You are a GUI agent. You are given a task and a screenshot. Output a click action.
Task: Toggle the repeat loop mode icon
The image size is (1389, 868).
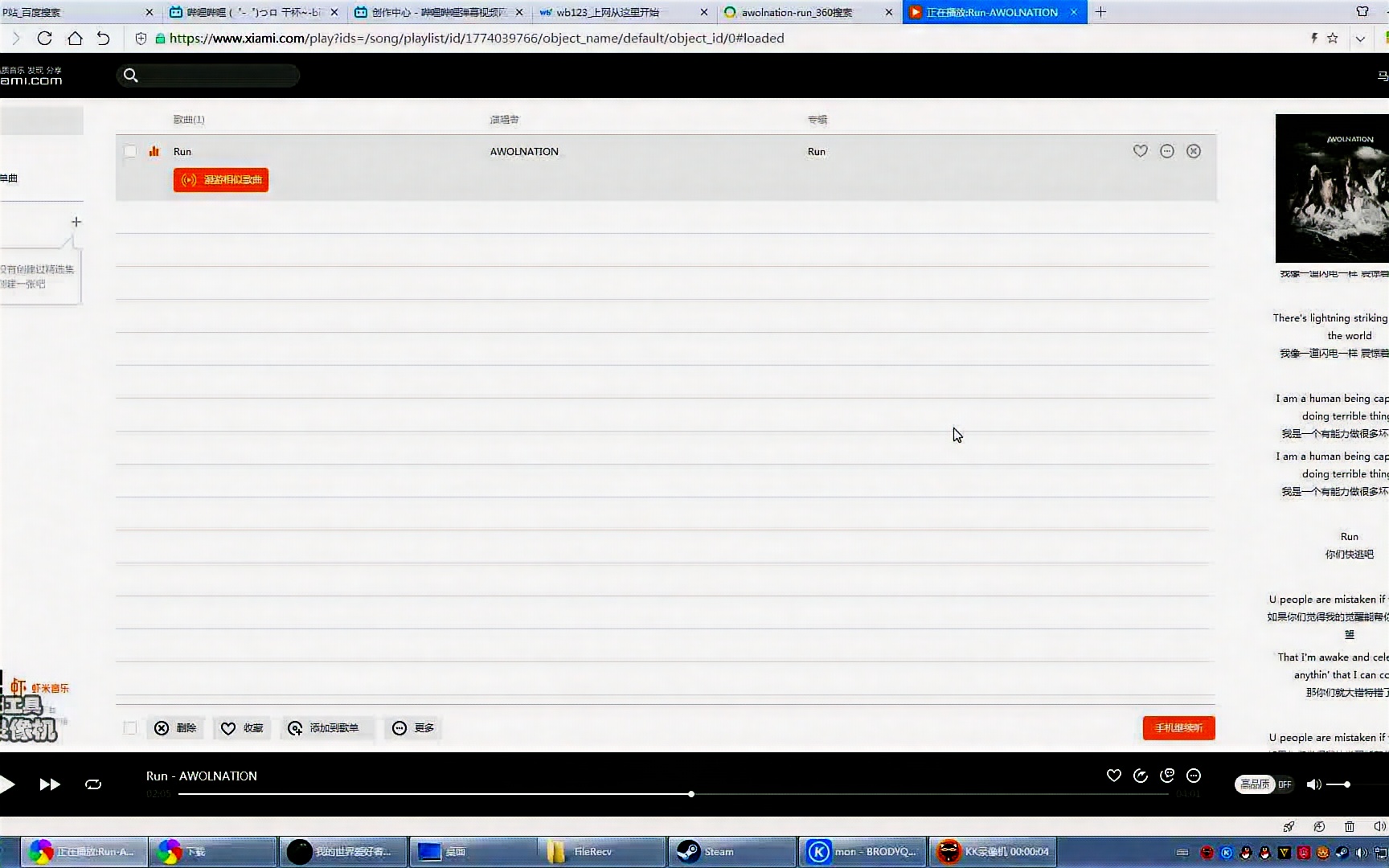coord(93,784)
